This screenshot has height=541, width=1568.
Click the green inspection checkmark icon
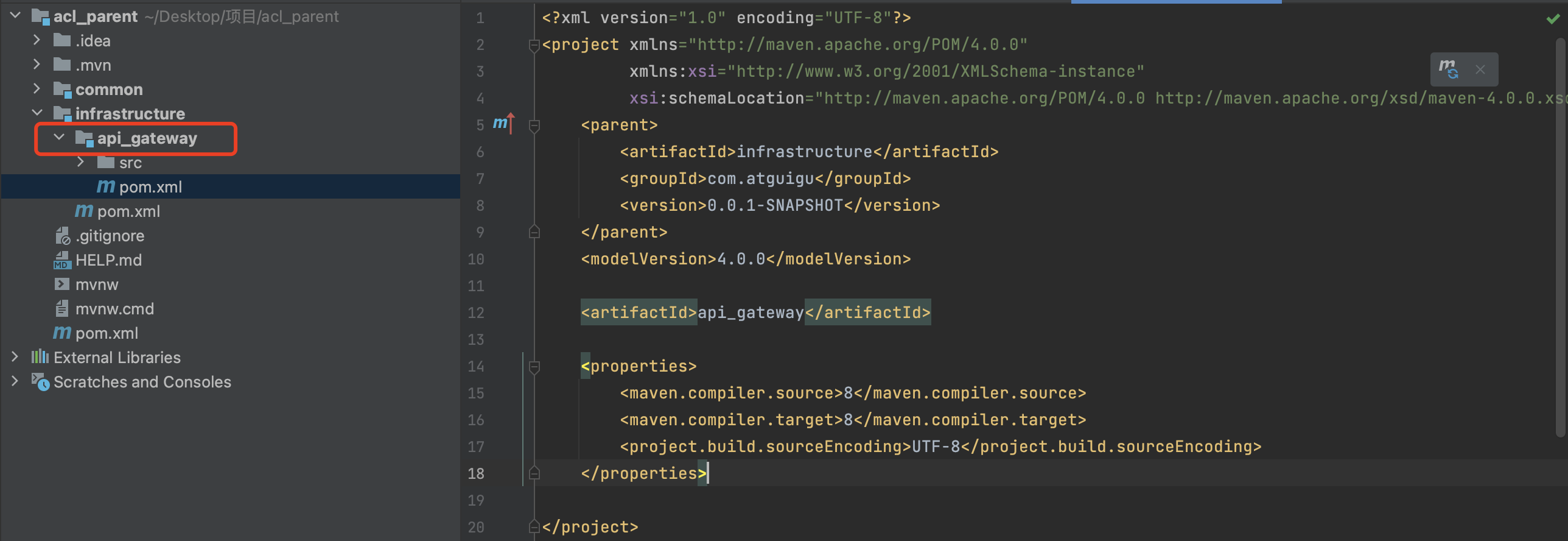1553,19
